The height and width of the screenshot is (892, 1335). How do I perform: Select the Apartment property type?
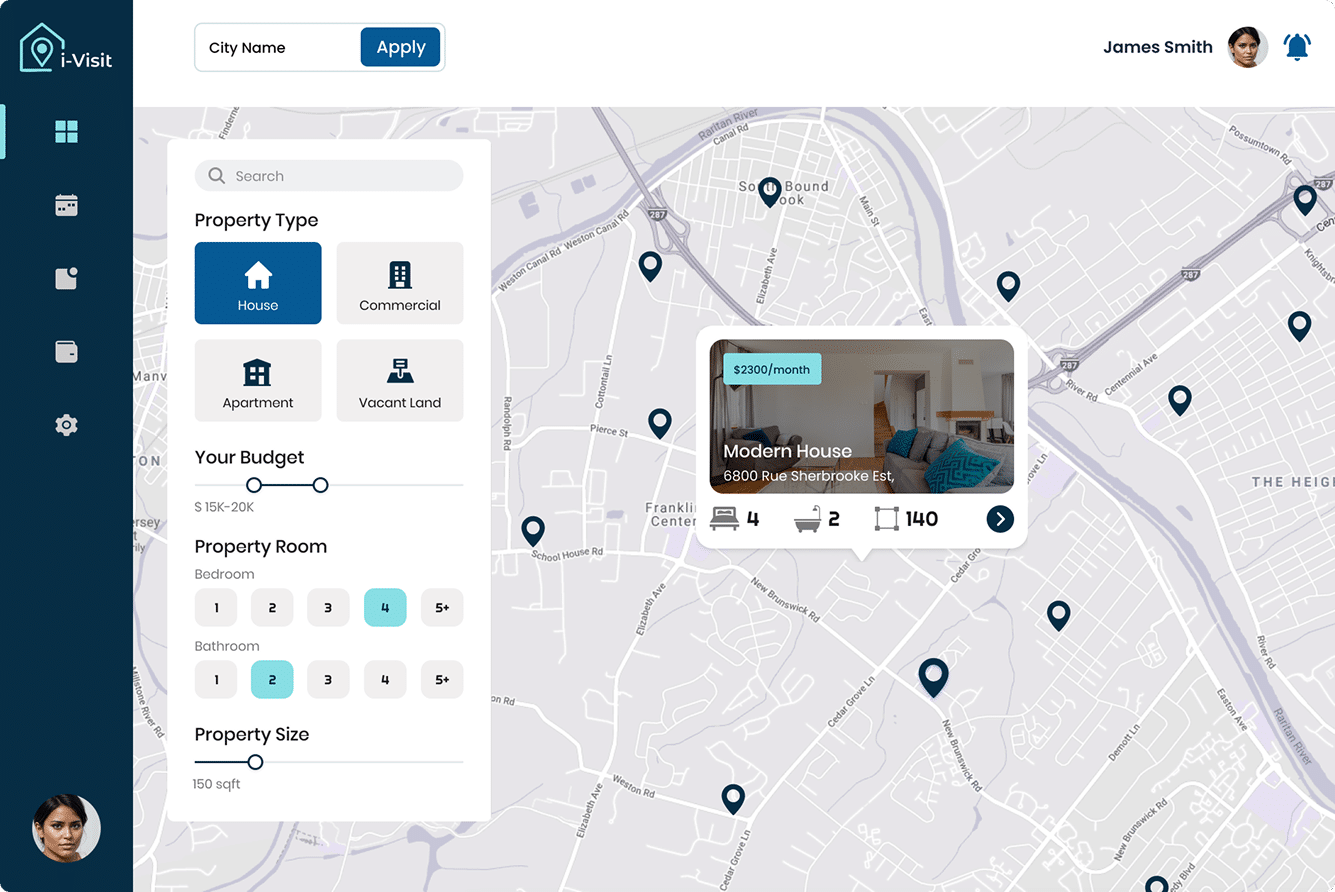point(258,380)
